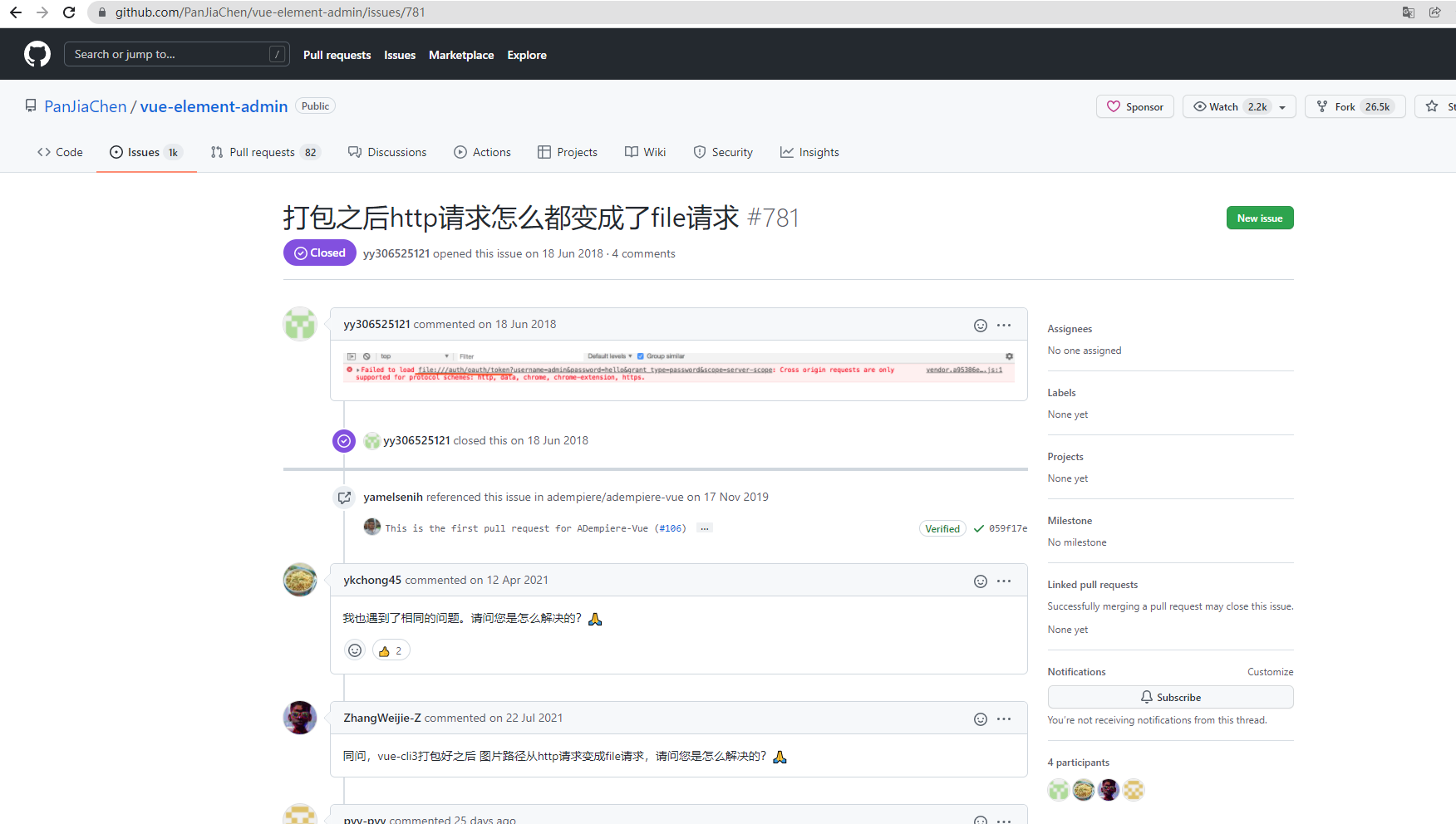Open the PanJiaChen owner link
Screen dimensions: 1456x824
pos(86,106)
